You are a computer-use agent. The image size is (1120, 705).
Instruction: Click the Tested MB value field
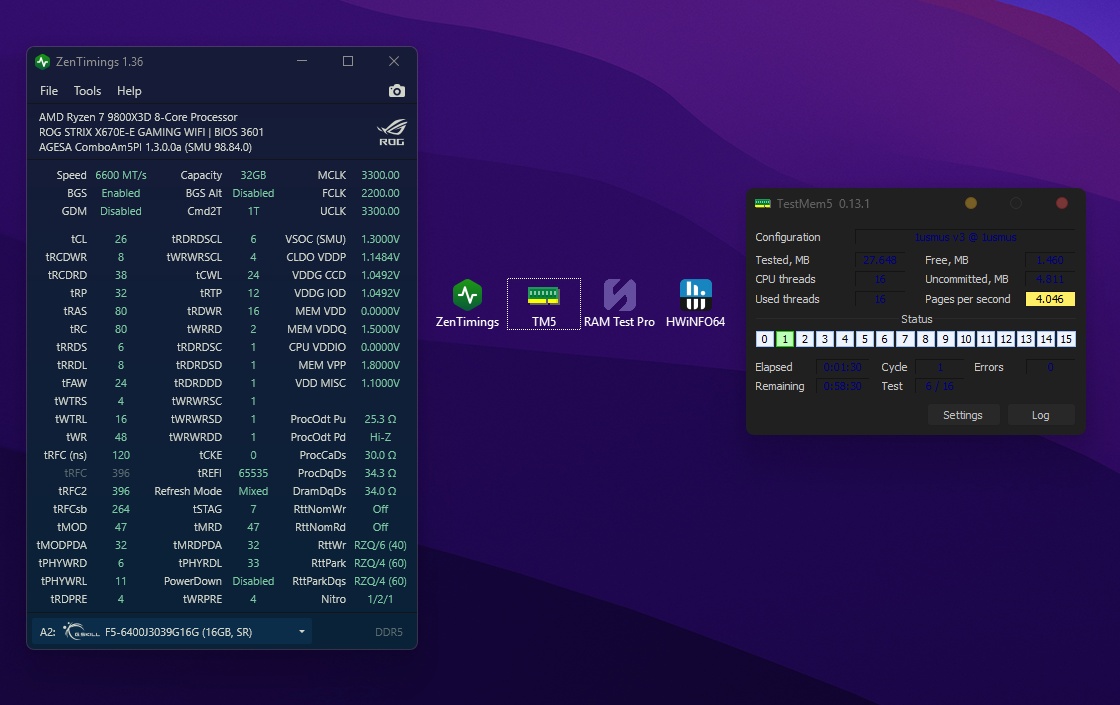879,260
